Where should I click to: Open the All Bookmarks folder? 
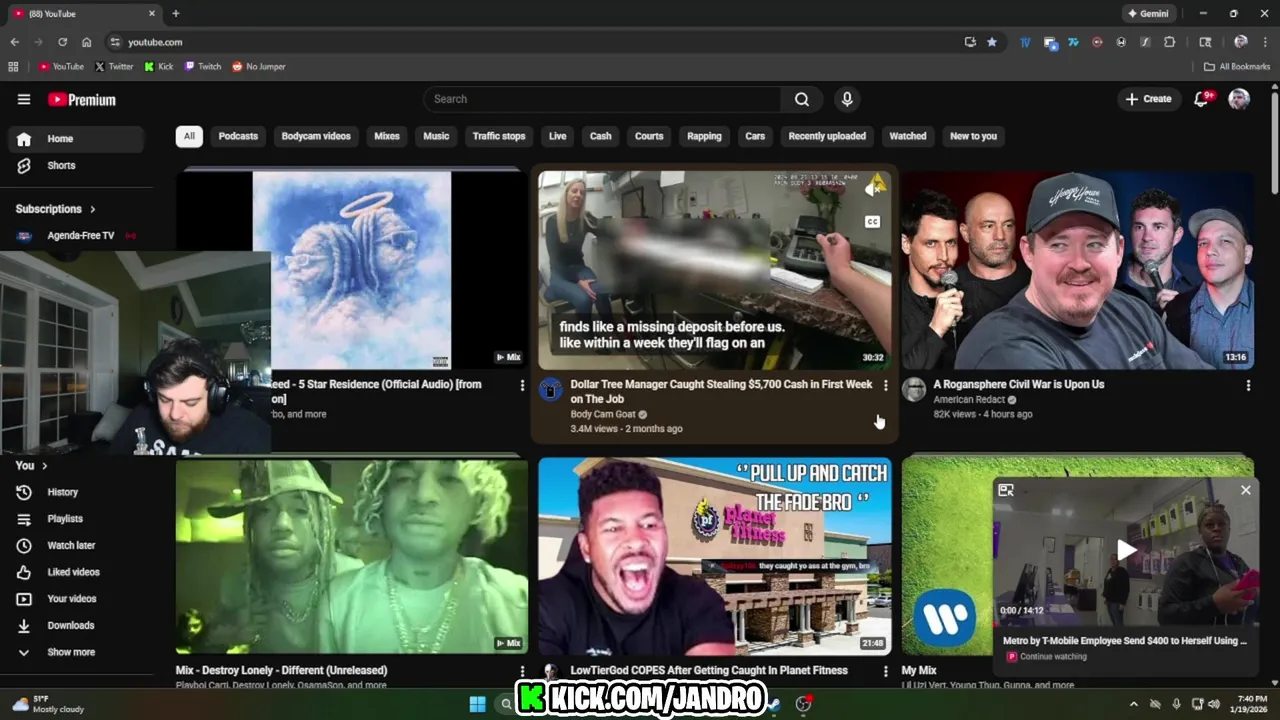tap(1237, 67)
